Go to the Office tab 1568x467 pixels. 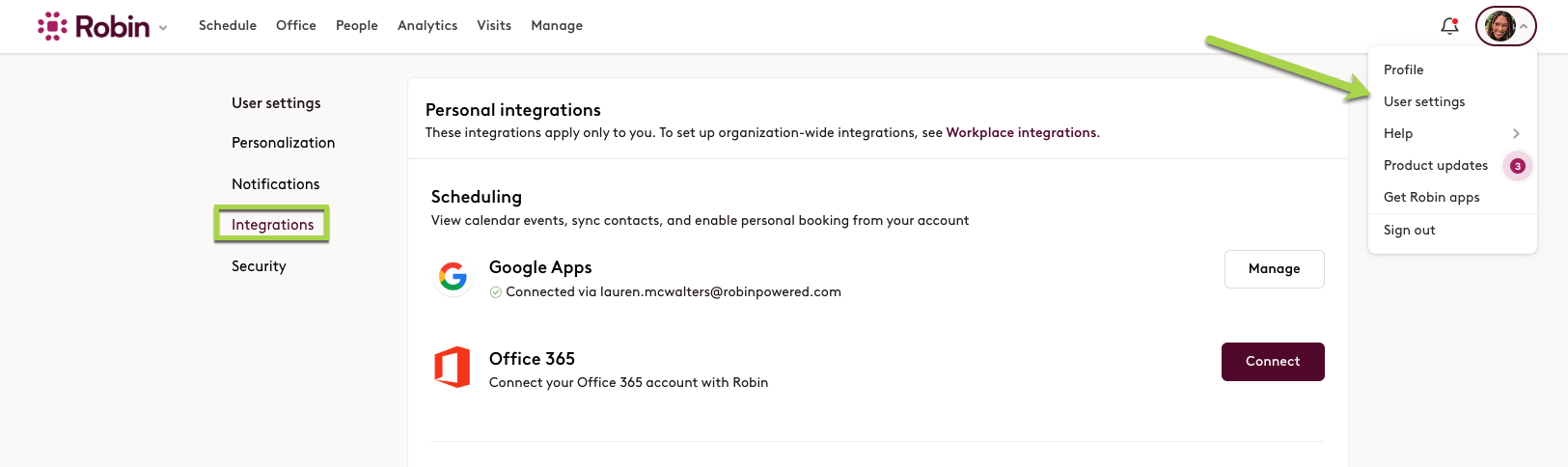[296, 25]
